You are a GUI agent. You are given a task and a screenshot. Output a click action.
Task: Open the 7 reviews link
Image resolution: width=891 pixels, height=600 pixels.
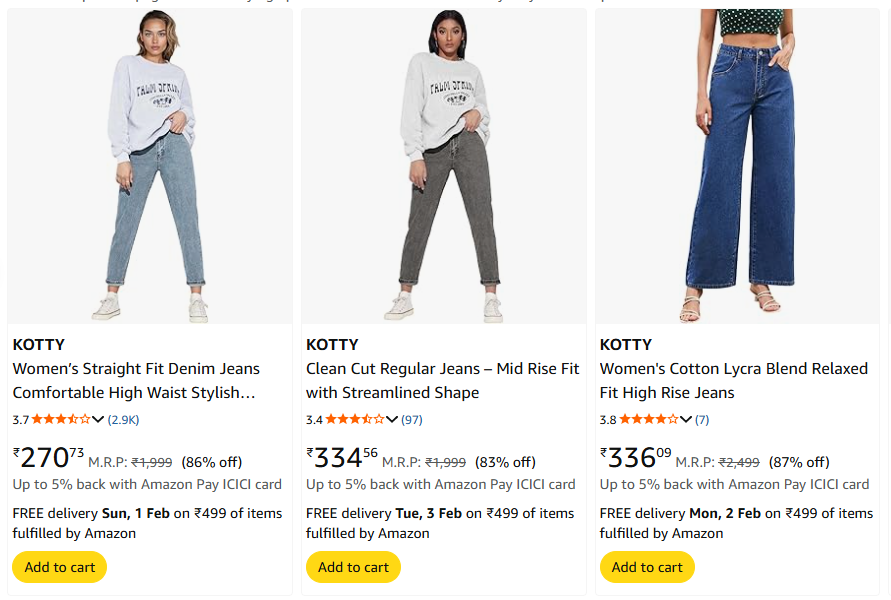point(702,419)
